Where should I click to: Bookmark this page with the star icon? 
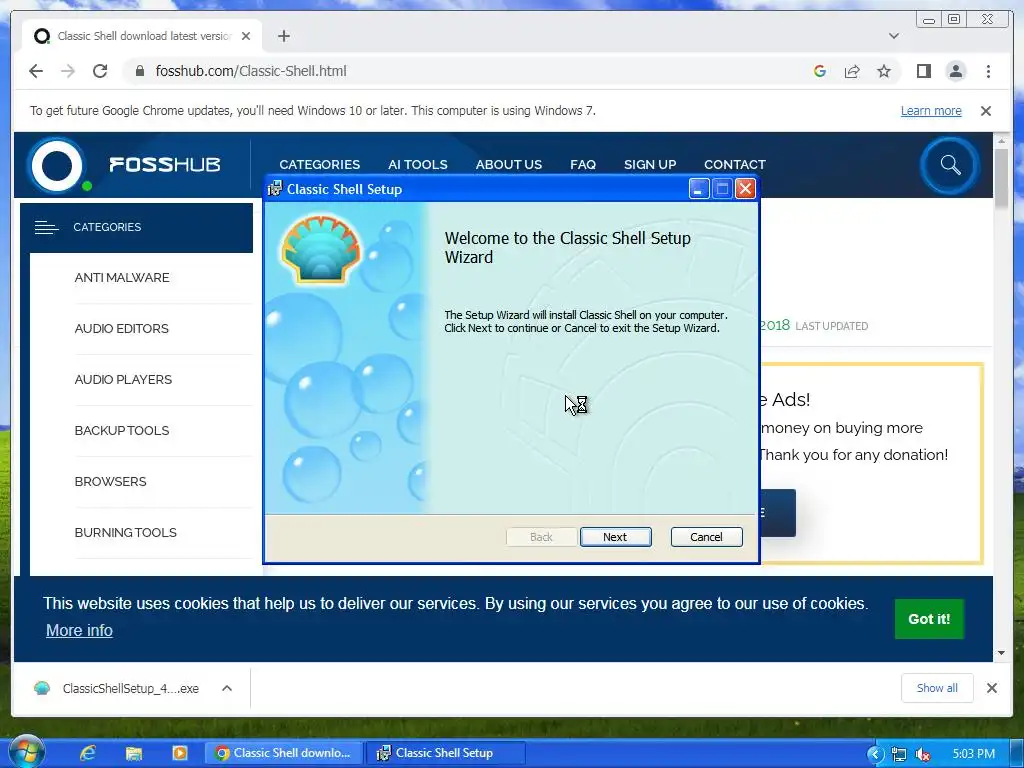[x=884, y=71]
